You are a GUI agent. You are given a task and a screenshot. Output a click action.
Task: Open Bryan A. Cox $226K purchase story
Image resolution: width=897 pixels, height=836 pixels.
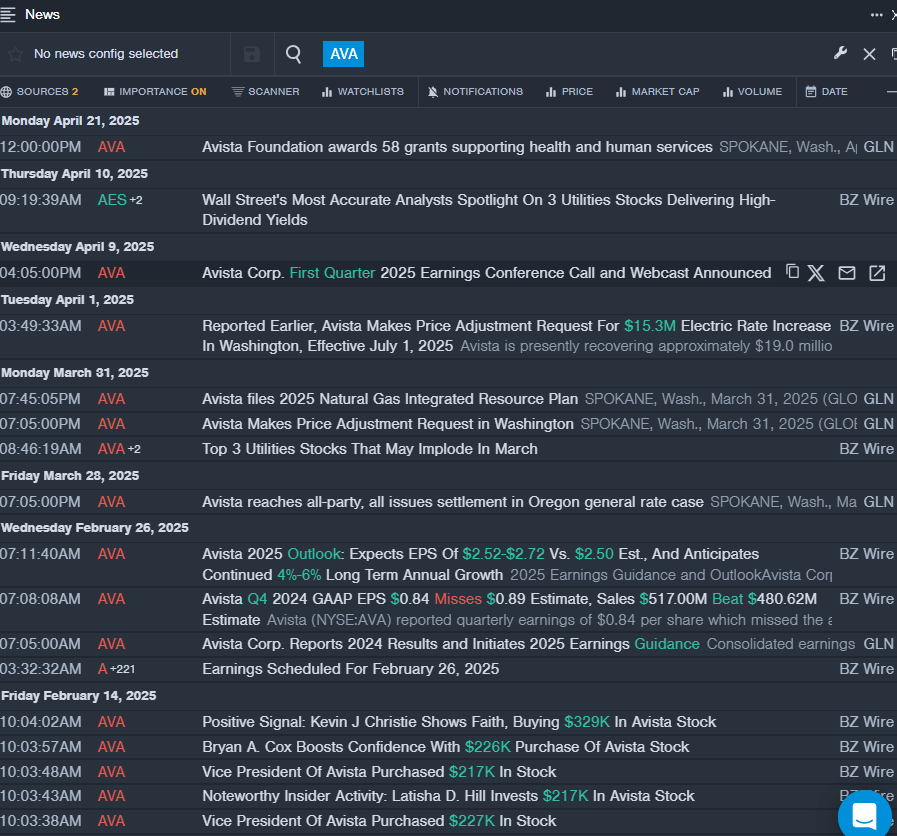point(446,747)
